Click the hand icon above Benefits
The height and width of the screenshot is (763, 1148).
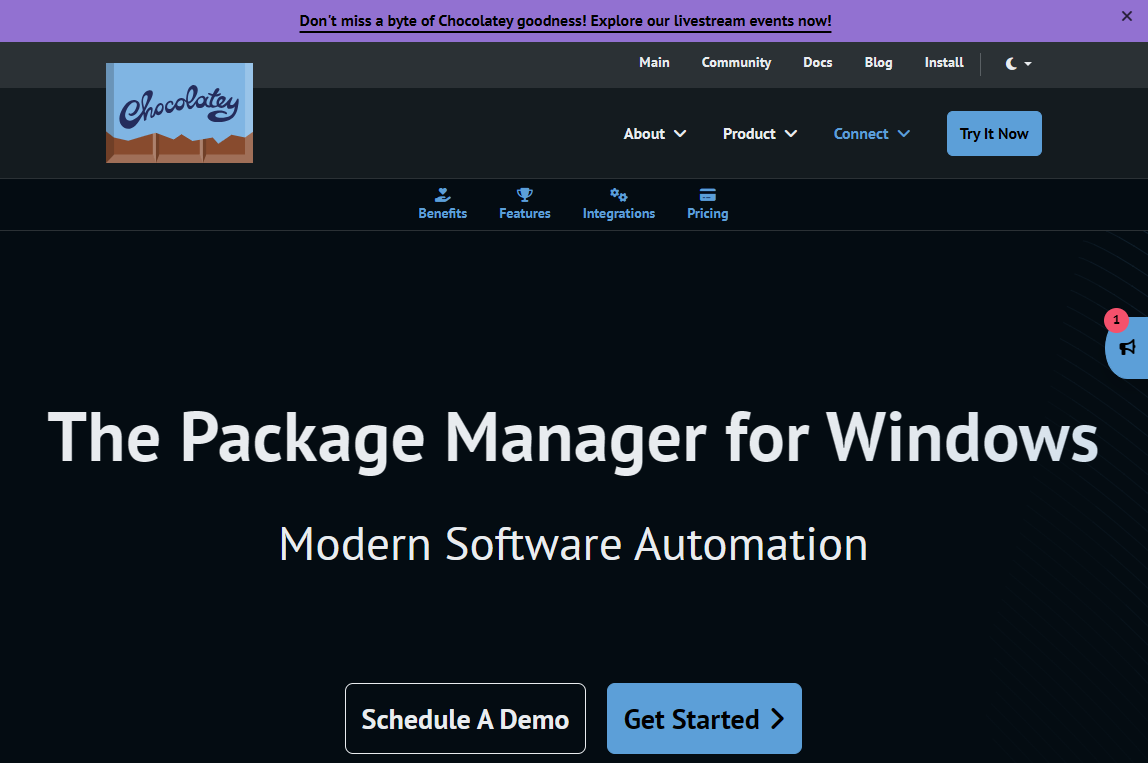tap(442, 195)
